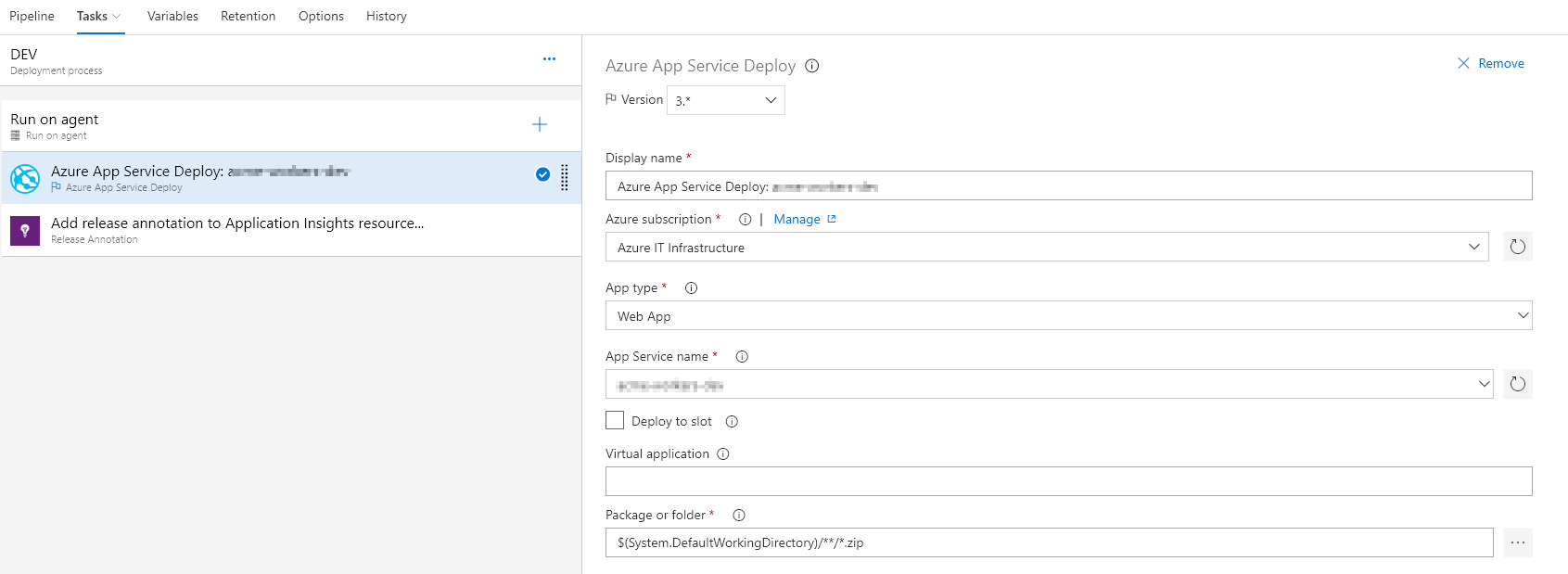Select the DEV deployment process stage
Image resolution: width=1568 pixels, height=574 pixels.
point(291,61)
